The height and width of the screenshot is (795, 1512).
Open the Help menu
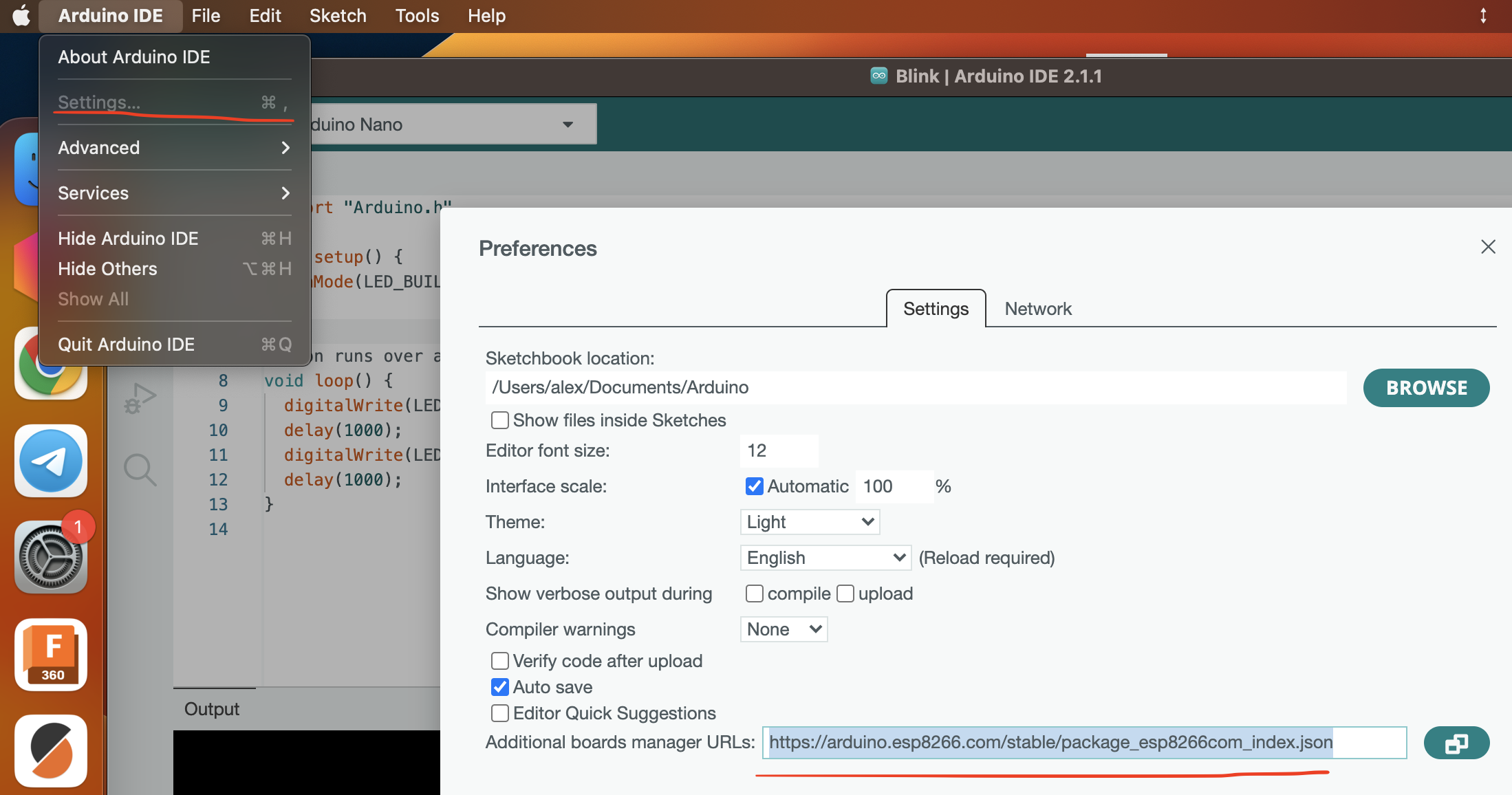[x=486, y=16]
